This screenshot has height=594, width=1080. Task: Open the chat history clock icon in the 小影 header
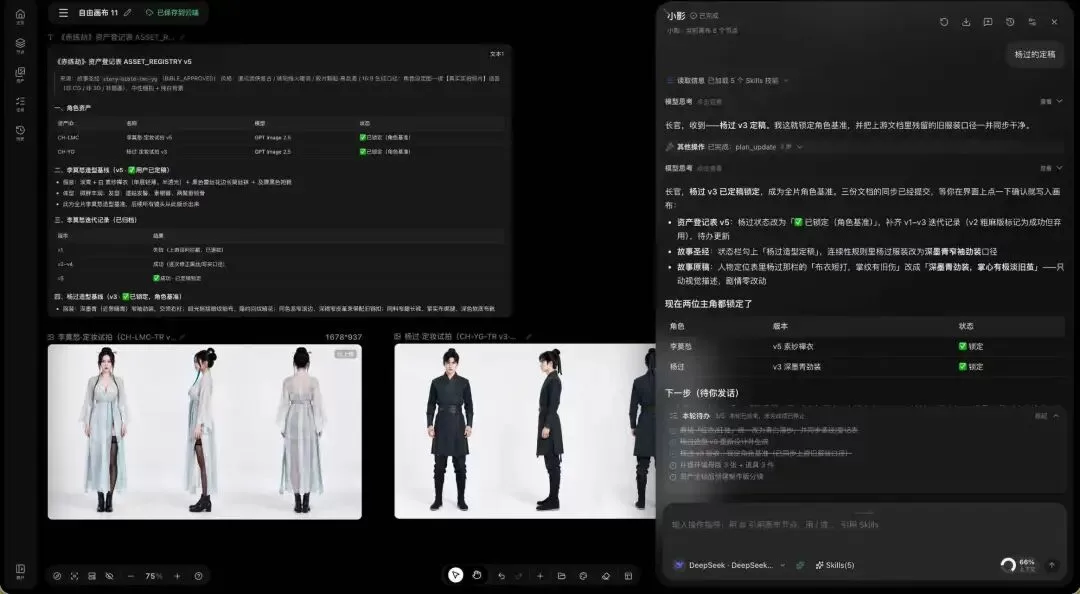pos(1010,22)
